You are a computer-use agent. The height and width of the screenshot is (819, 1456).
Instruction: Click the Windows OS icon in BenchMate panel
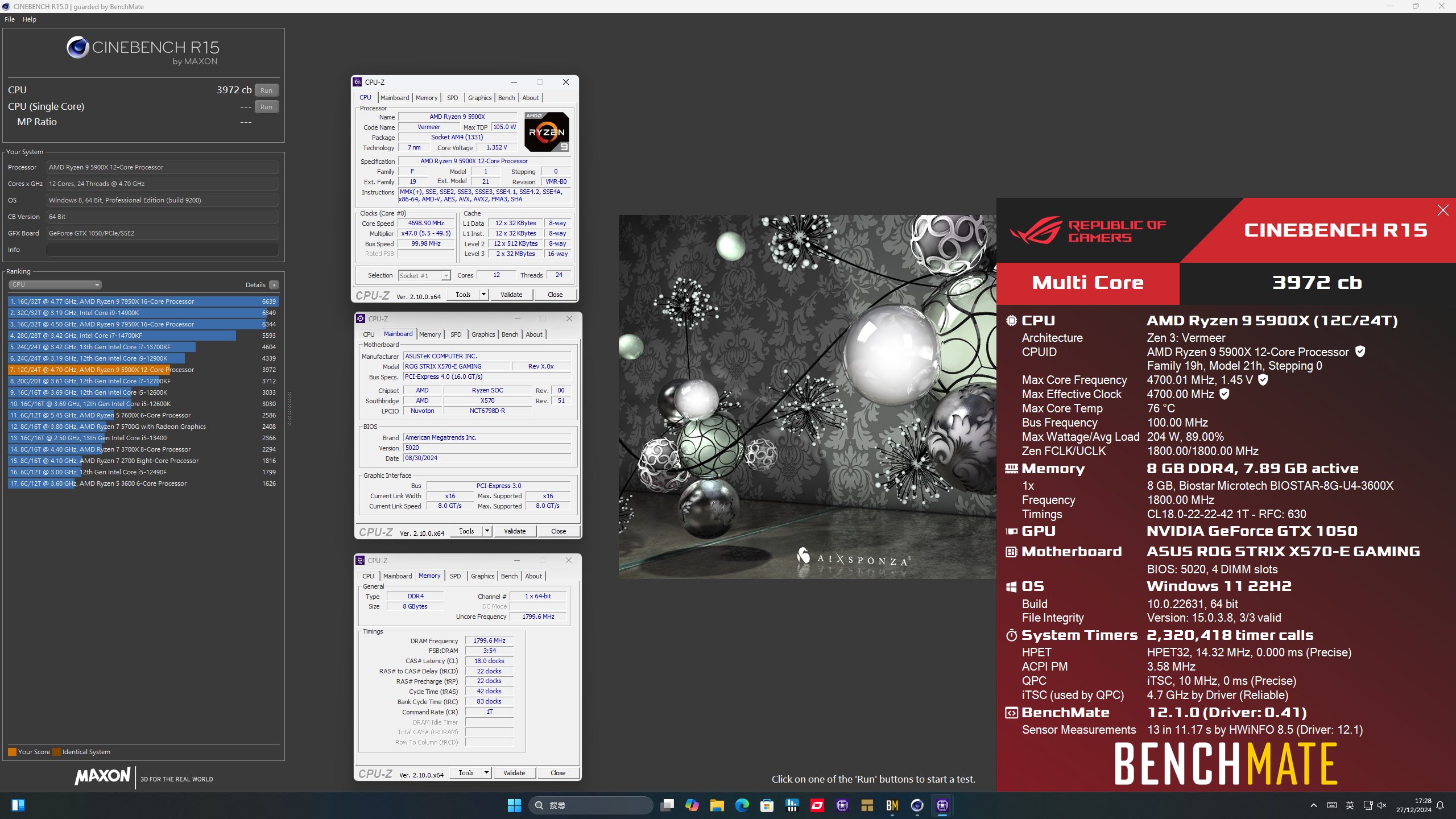click(x=1011, y=586)
